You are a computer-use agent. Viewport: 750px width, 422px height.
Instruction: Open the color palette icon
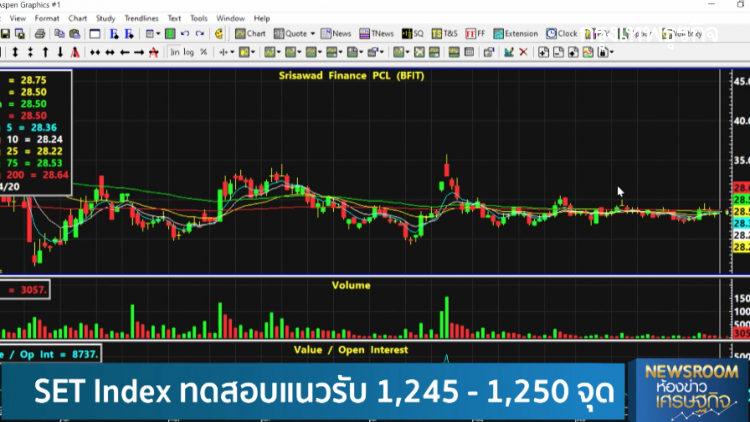[219, 34]
